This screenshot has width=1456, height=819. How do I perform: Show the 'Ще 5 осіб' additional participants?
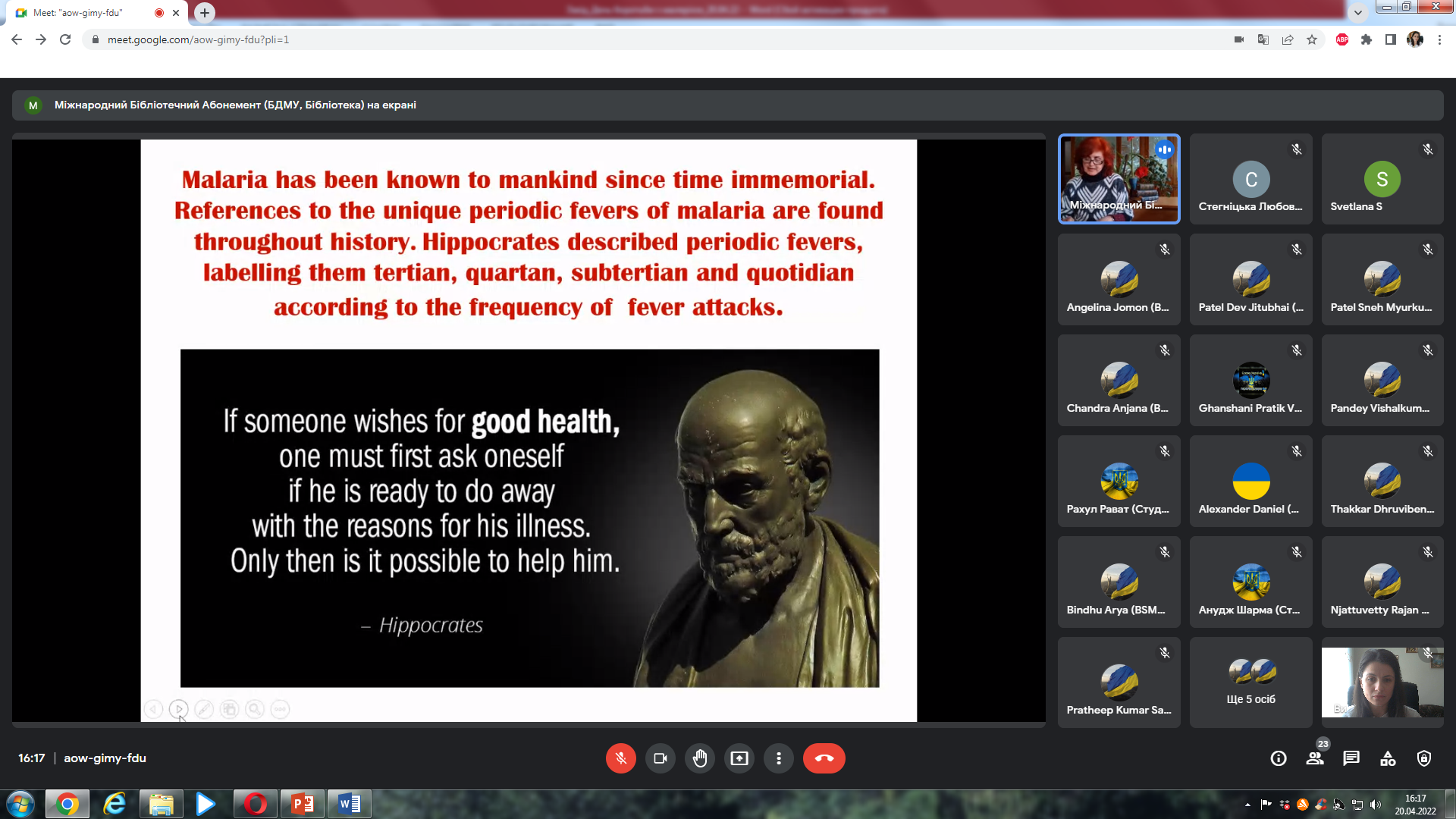(1250, 682)
